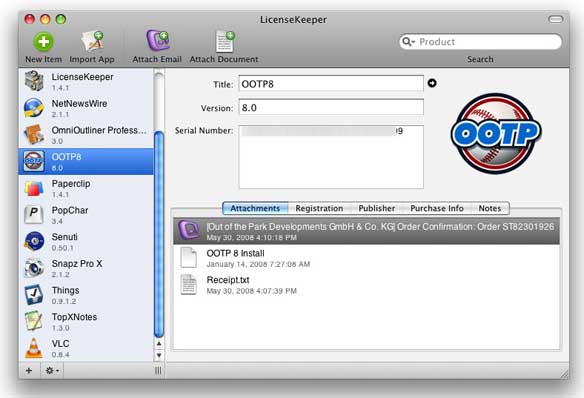Click the Product search field
584x398 pixels.
click(480, 42)
